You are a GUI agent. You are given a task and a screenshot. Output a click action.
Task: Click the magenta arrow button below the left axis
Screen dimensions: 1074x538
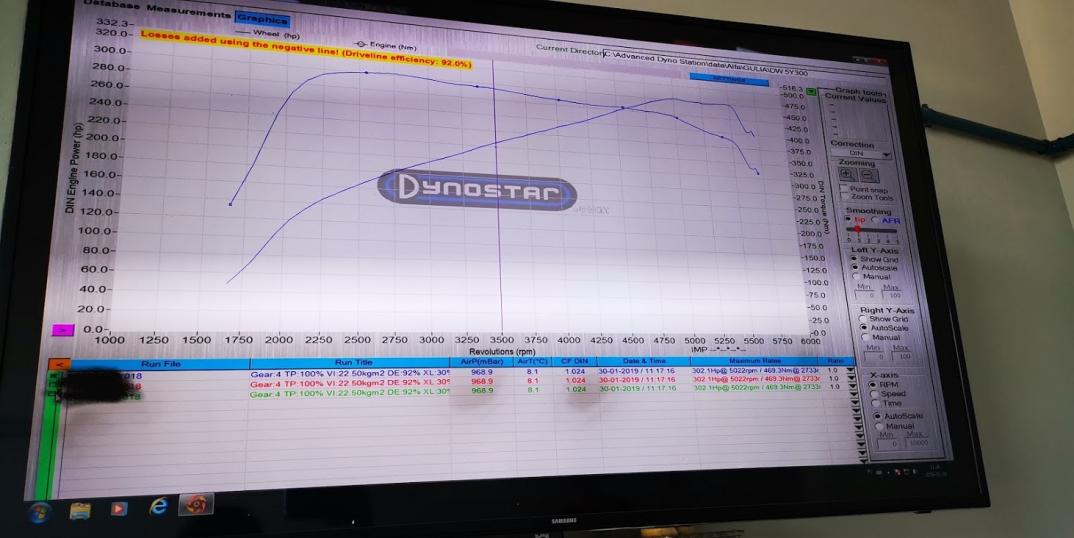click(x=62, y=330)
